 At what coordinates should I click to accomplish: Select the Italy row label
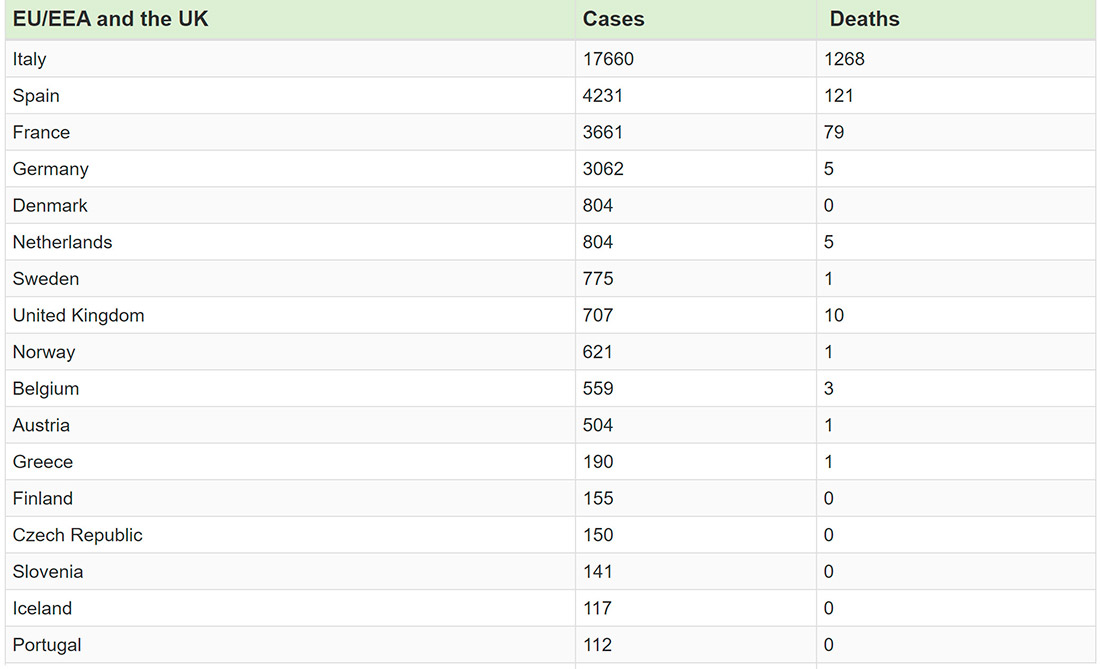tap(29, 58)
